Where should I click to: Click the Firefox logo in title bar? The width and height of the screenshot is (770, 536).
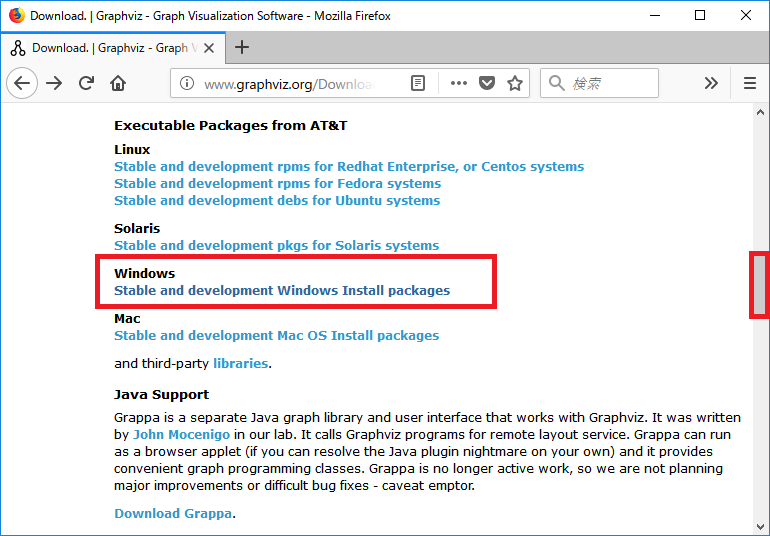(17, 15)
